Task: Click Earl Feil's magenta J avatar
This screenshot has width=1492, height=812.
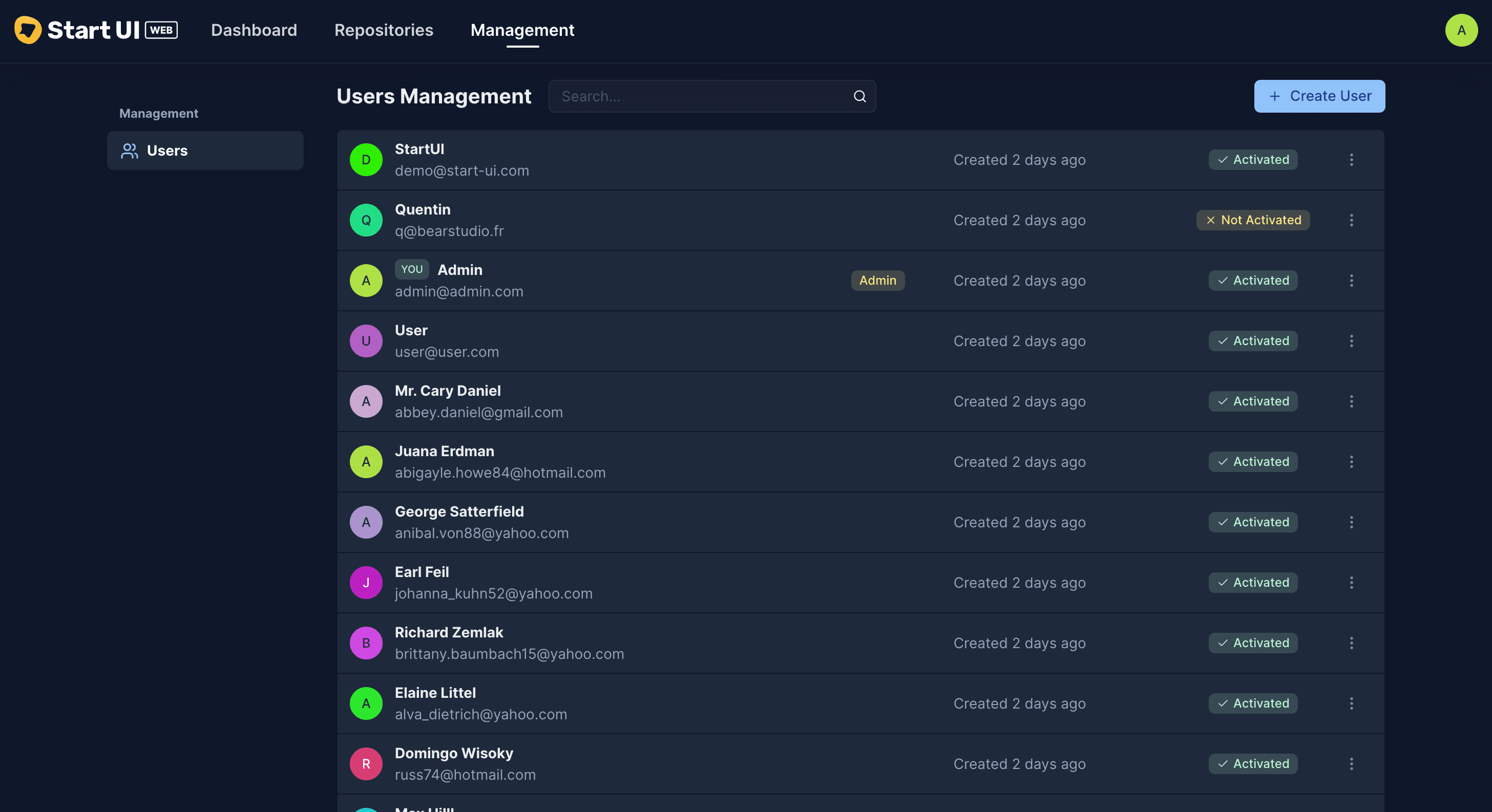Action: tap(366, 583)
